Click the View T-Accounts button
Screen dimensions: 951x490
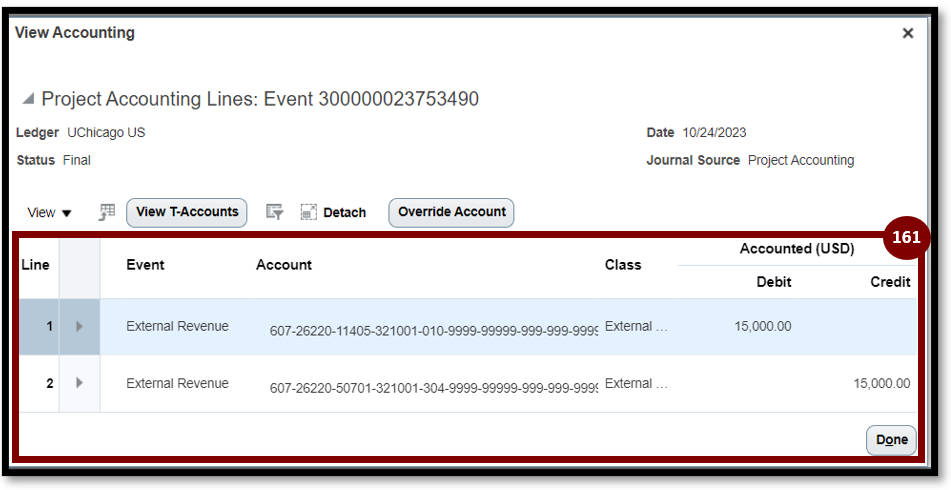pos(187,212)
